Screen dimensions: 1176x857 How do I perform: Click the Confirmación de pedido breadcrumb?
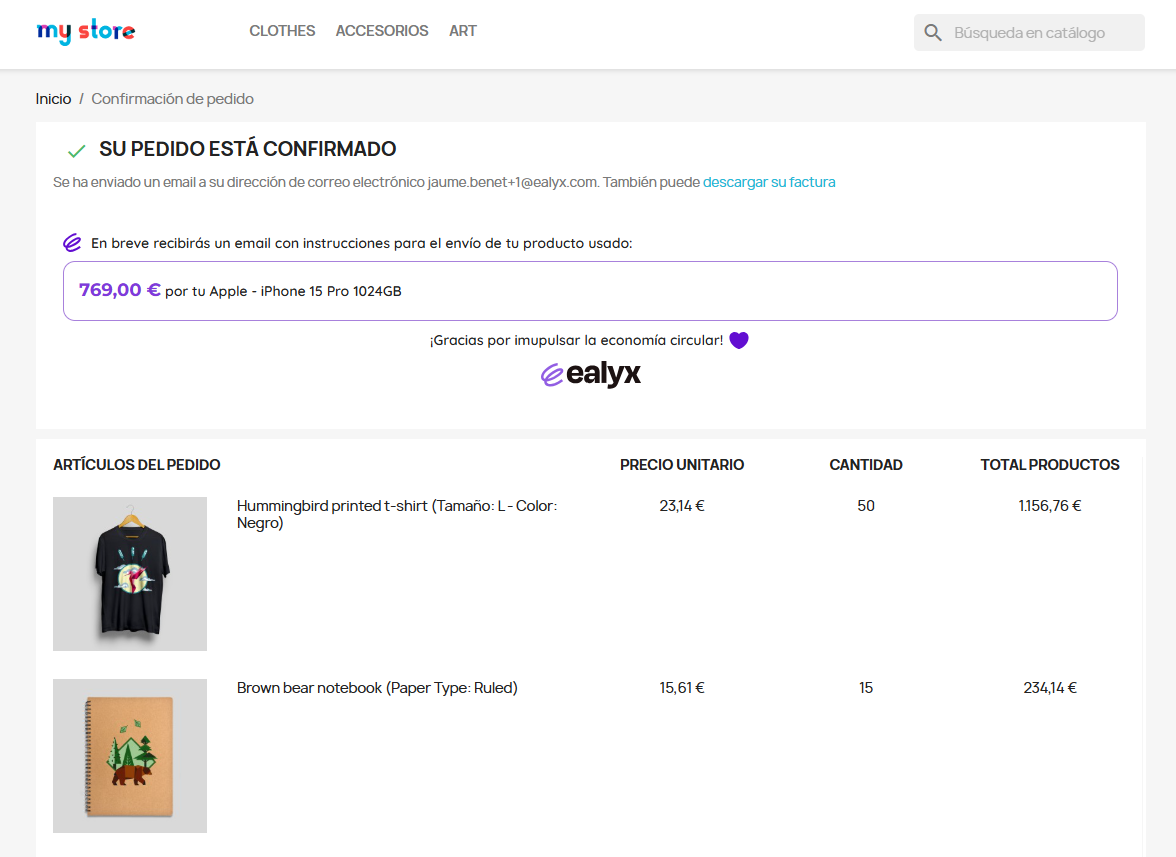click(x=173, y=99)
